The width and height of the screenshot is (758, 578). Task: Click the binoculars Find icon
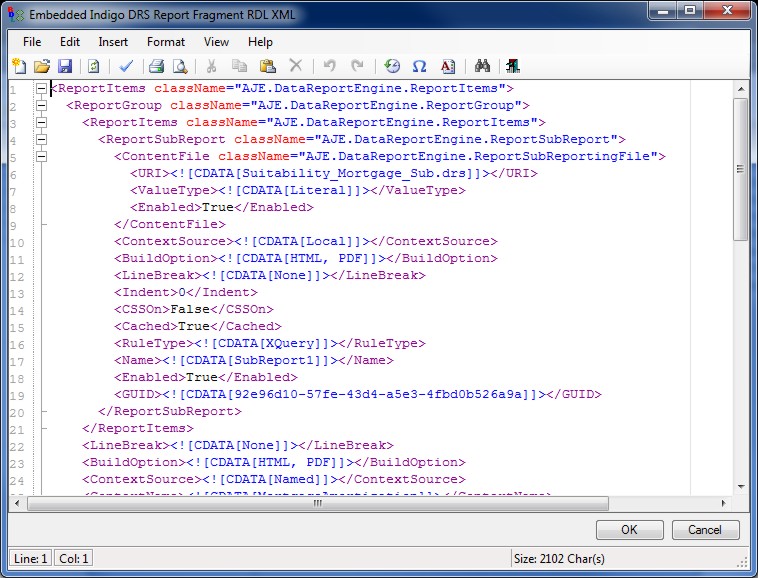482,66
